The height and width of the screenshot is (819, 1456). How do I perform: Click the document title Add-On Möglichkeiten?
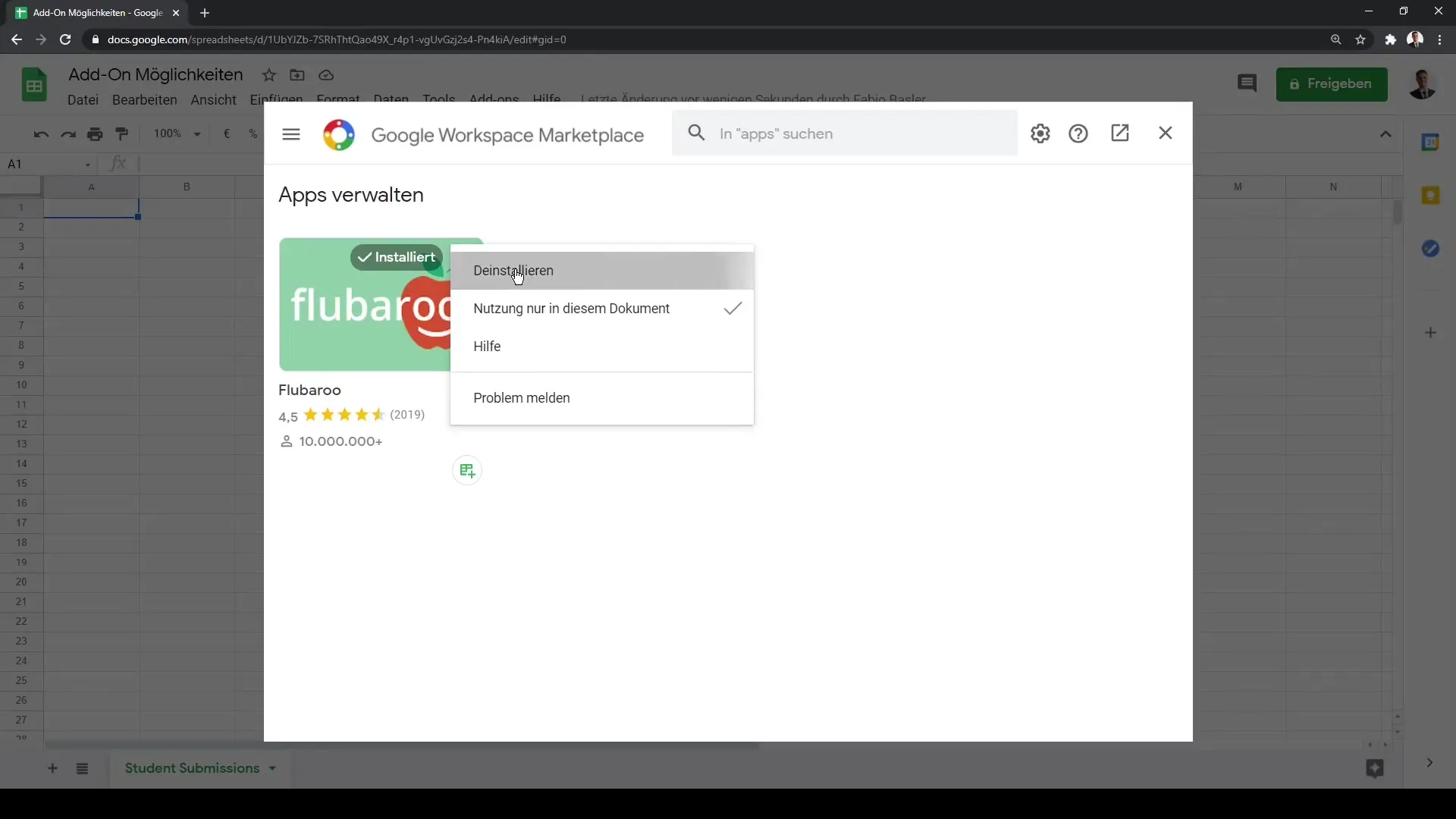pos(155,74)
